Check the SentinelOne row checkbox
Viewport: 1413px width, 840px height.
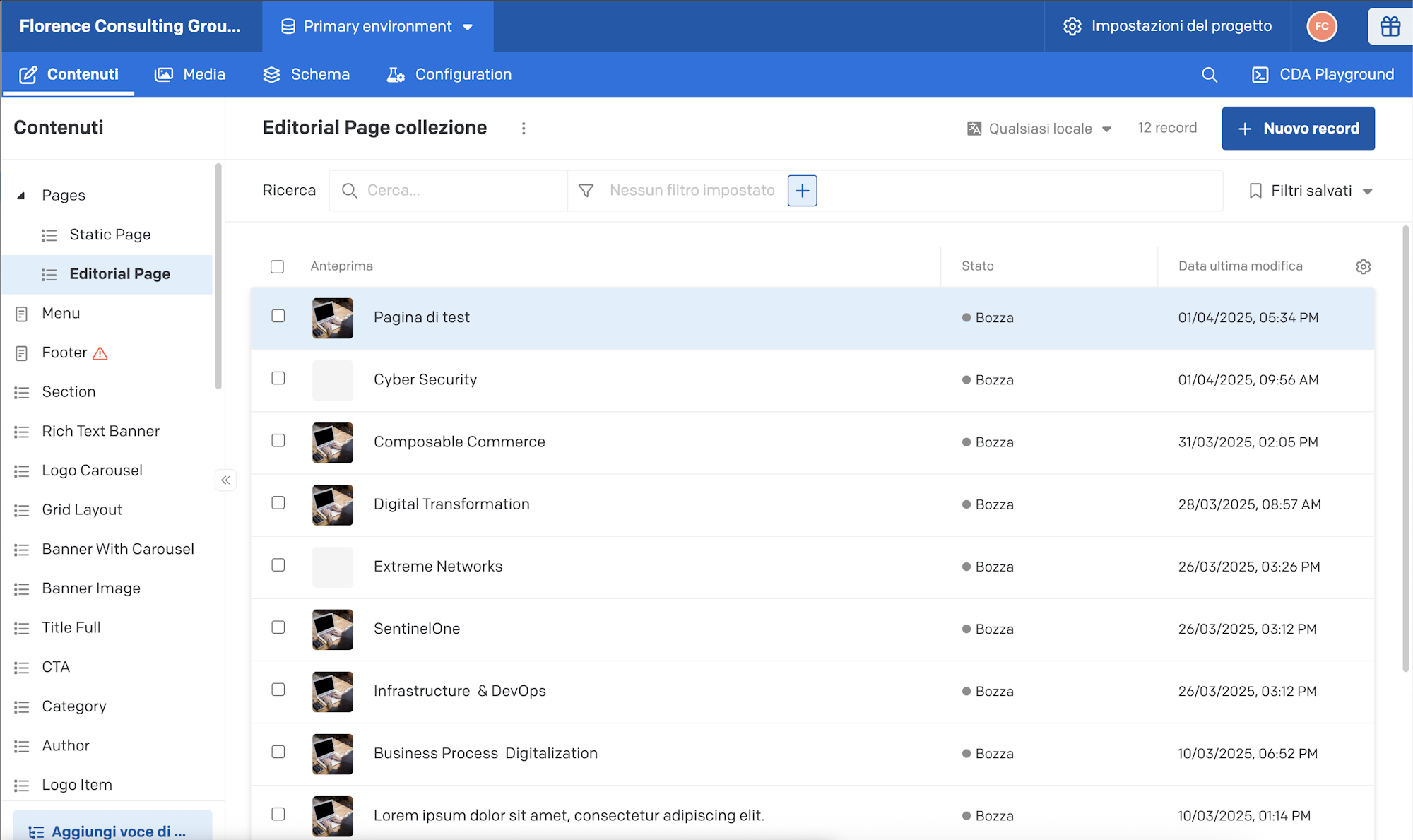pos(278,627)
